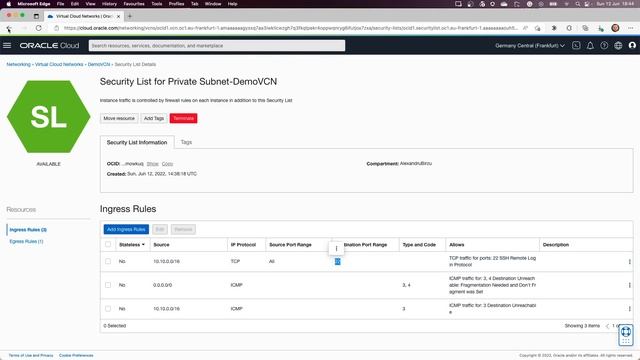
Task: Open macOS Spotlight search icon
Action: coord(578,4)
